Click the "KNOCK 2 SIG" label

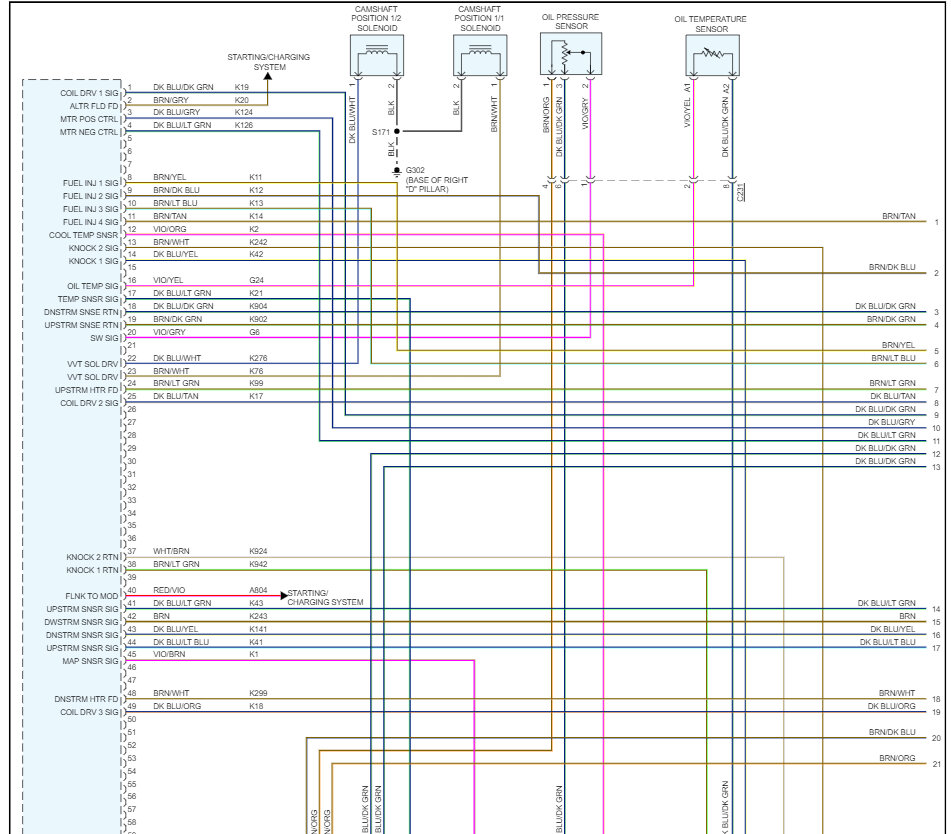point(93,248)
